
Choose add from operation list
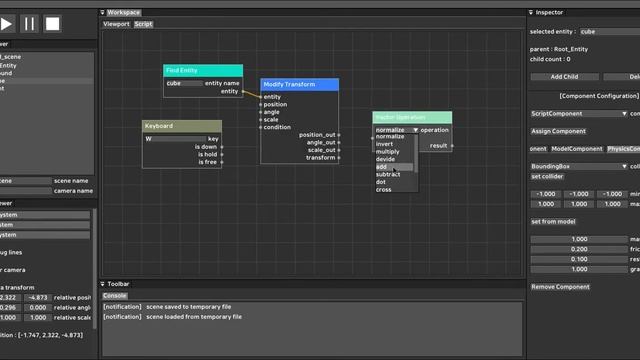(394, 167)
